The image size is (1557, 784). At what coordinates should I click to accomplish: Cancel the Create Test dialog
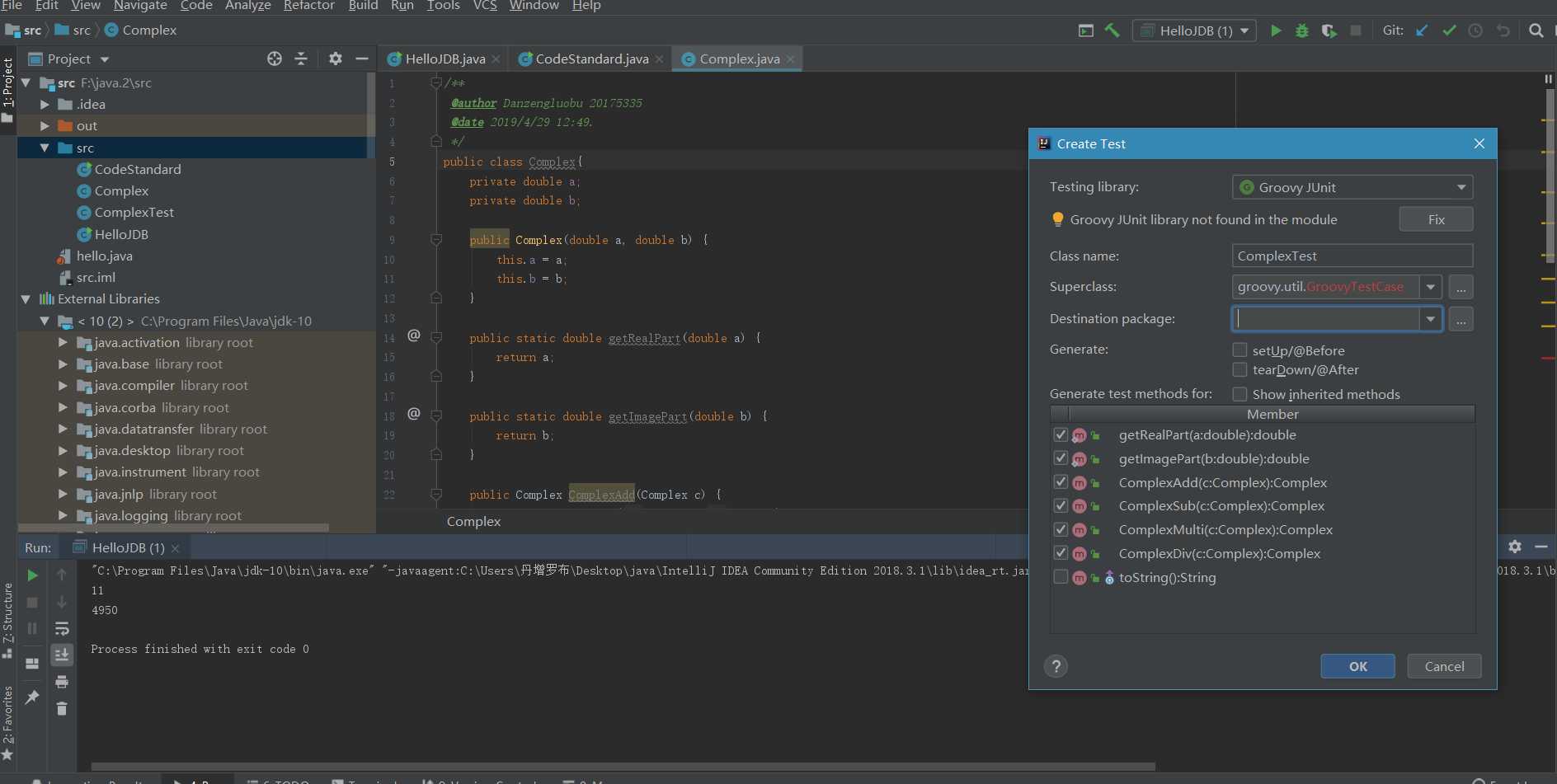(x=1444, y=666)
